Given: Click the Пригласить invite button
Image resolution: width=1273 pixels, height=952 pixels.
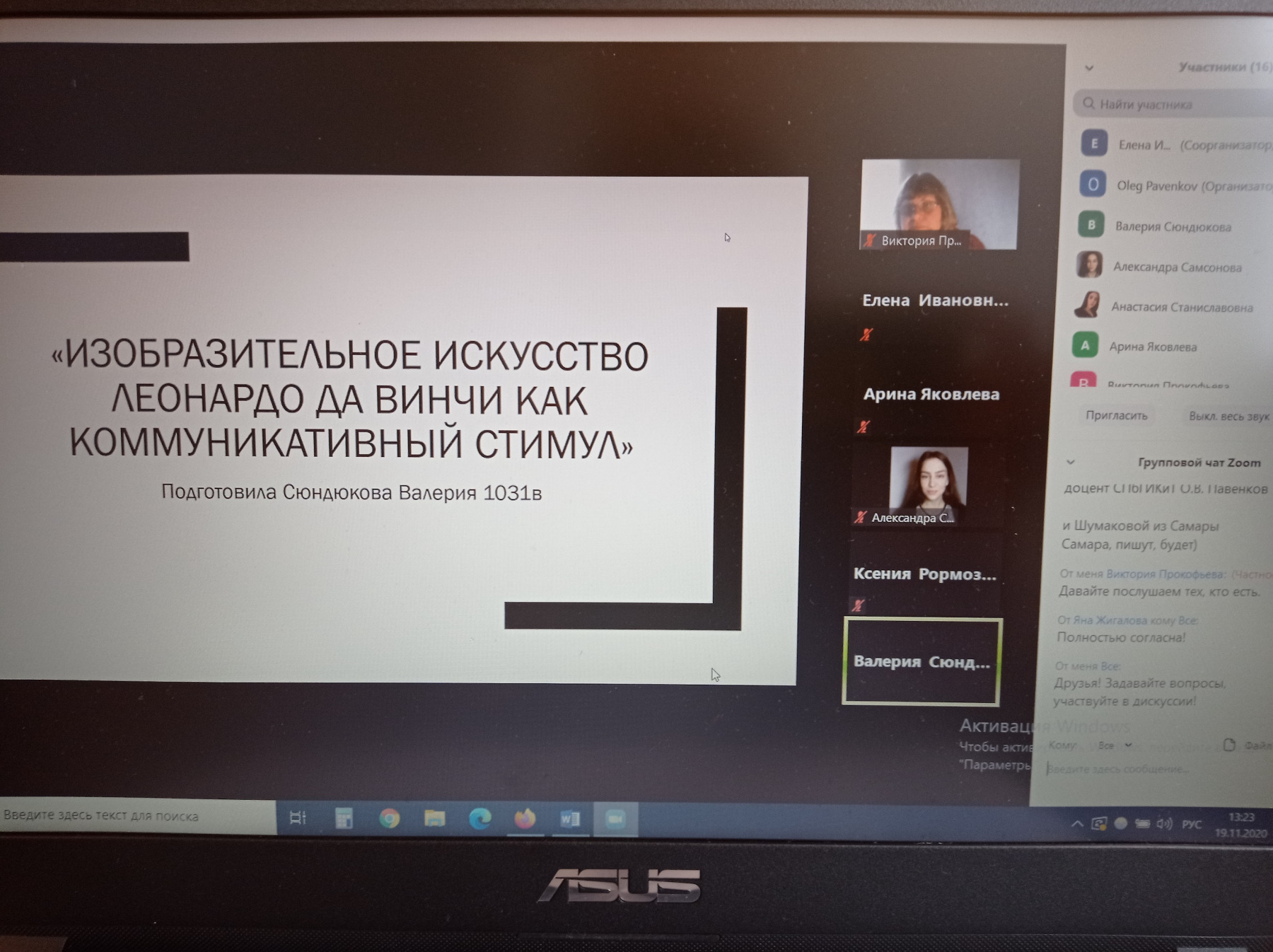Looking at the screenshot, I should click(x=1117, y=415).
